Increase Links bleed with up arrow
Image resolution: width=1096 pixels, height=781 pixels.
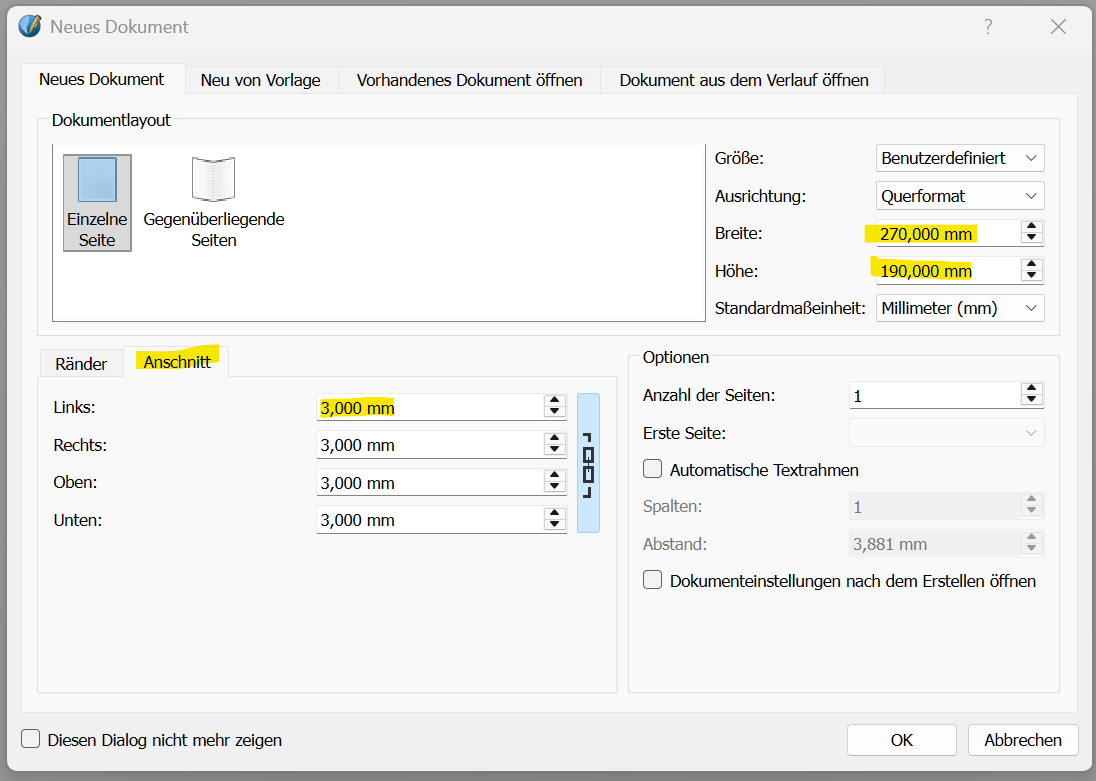(554, 401)
